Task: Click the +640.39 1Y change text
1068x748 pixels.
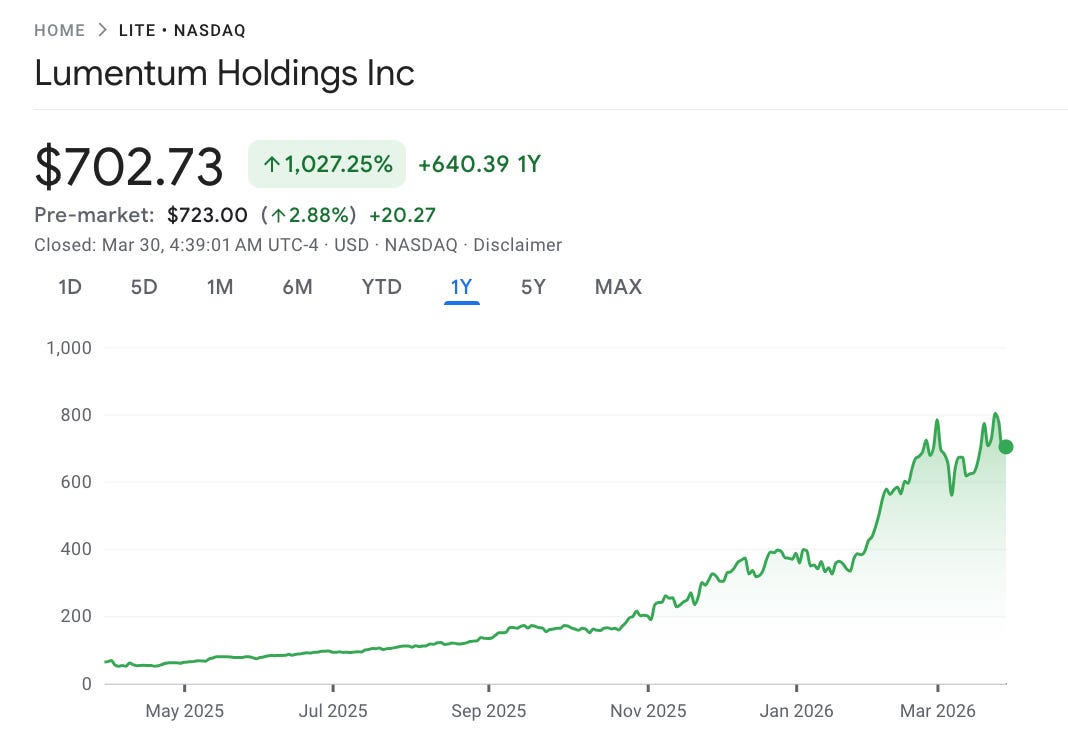Action: click(479, 164)
